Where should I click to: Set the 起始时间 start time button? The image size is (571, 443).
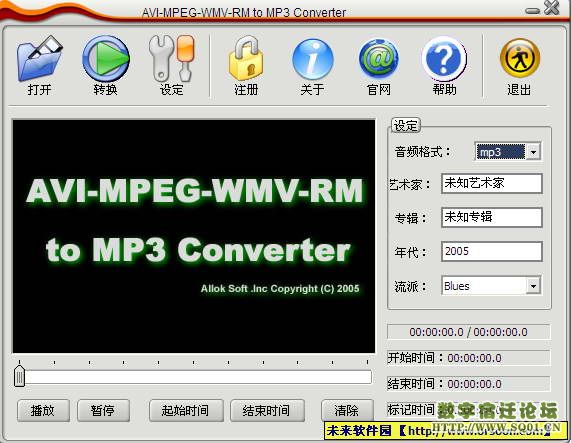click(x=186, y=411)
